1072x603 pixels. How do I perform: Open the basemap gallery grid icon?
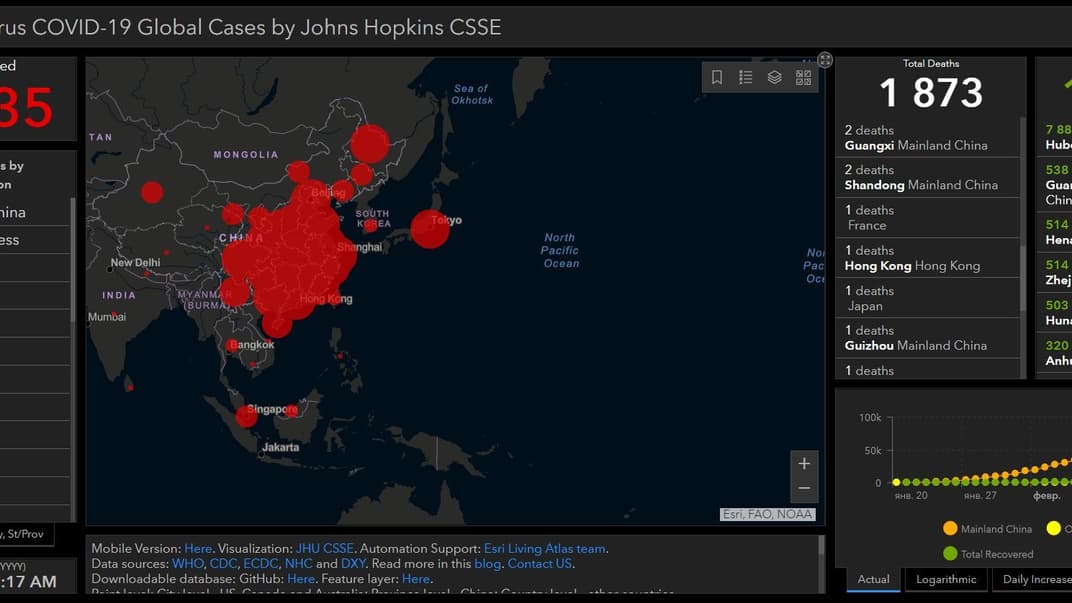(x=804, y=77)
